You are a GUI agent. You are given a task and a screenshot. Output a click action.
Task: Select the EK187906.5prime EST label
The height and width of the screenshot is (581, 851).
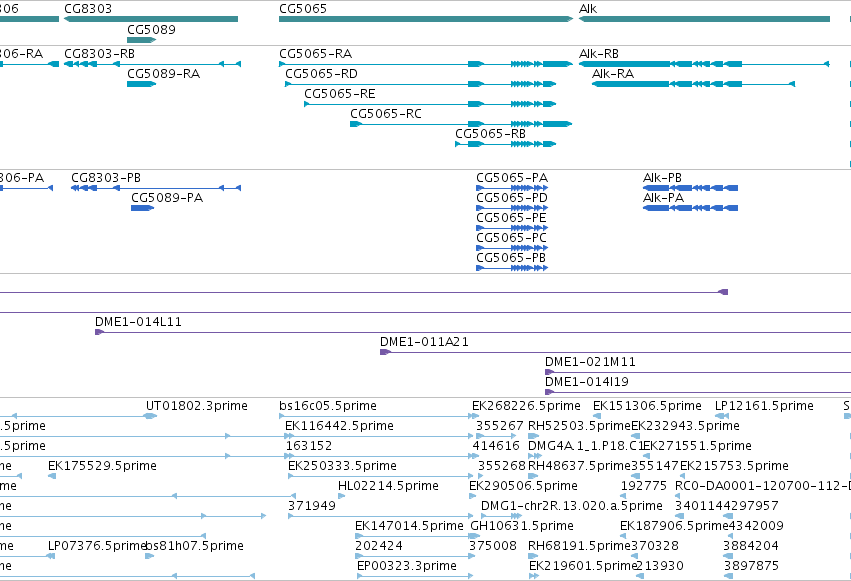[674, 527]
